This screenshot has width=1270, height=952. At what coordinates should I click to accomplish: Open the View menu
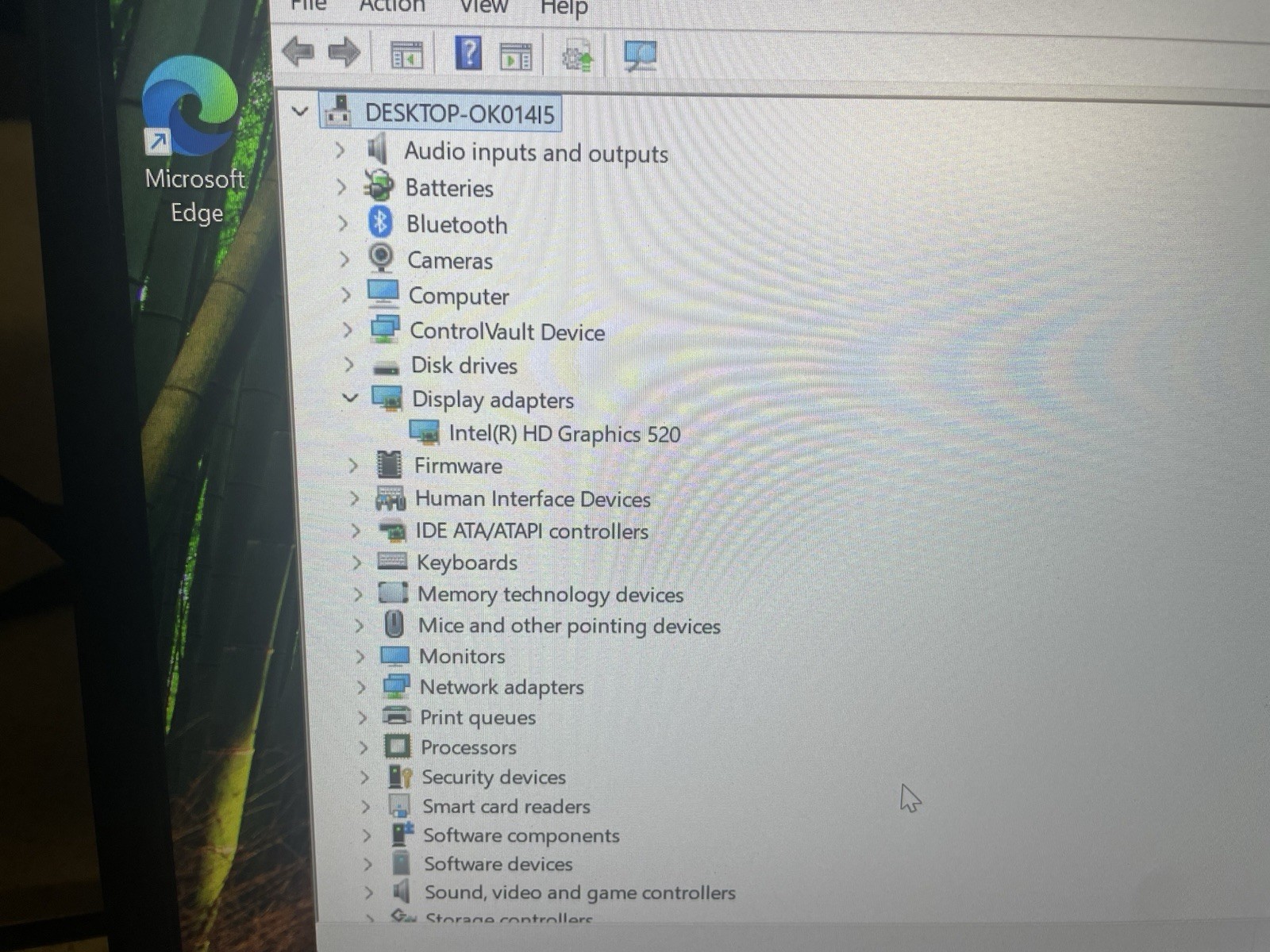tap(483, 6)
